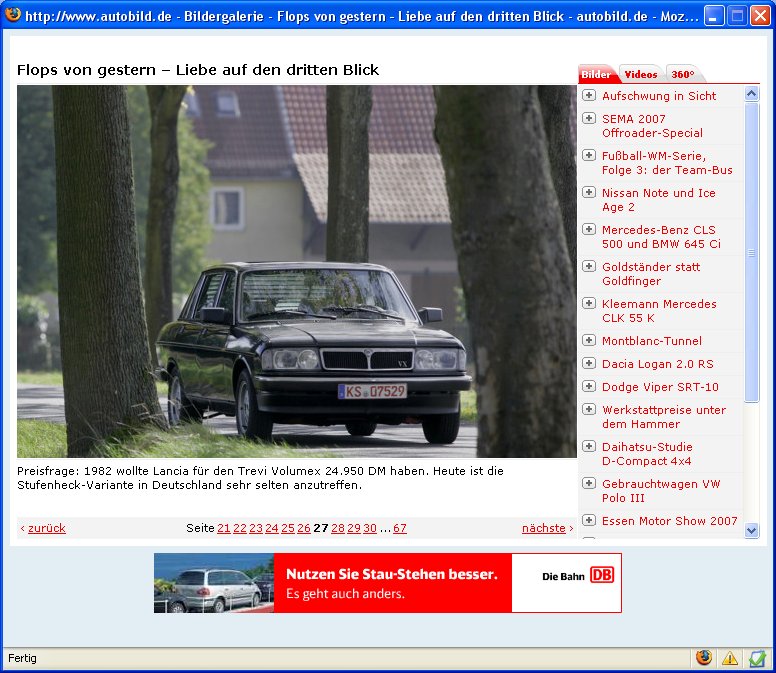This screenshot has width=776, height=673.
Task: Open the 'Werkstattpreise unter dem Hammer' link
Action: coord(664,417)
